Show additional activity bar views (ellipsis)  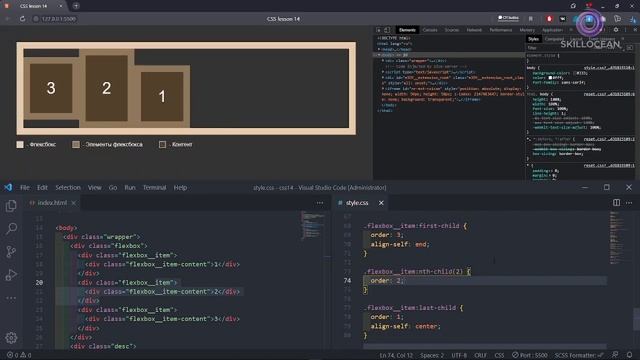coord(11,298)
